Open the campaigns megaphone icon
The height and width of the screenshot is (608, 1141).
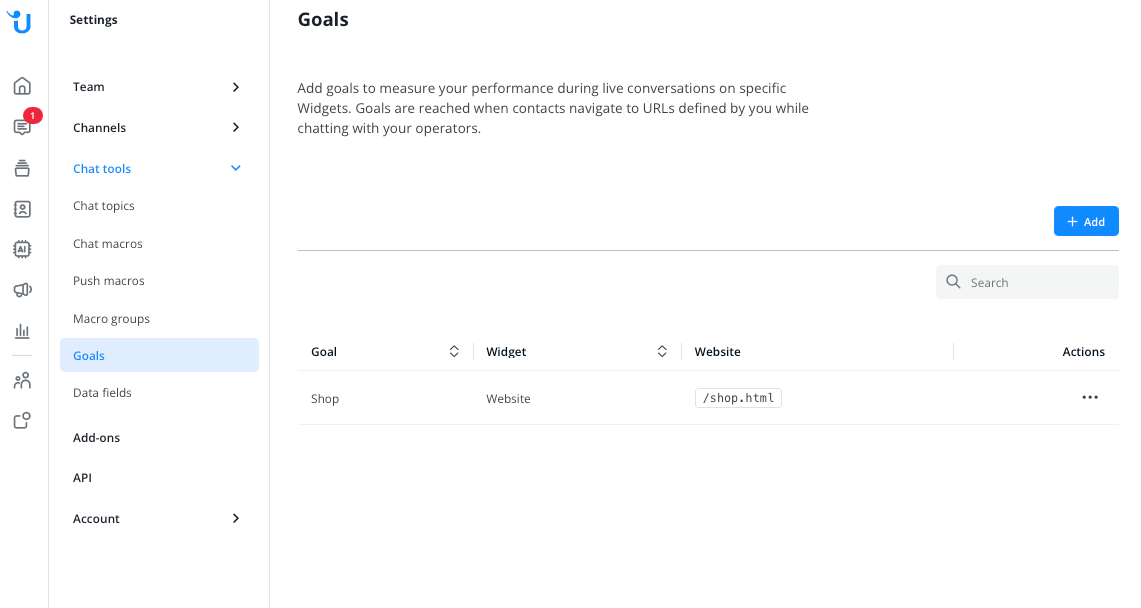coord(22,290)
